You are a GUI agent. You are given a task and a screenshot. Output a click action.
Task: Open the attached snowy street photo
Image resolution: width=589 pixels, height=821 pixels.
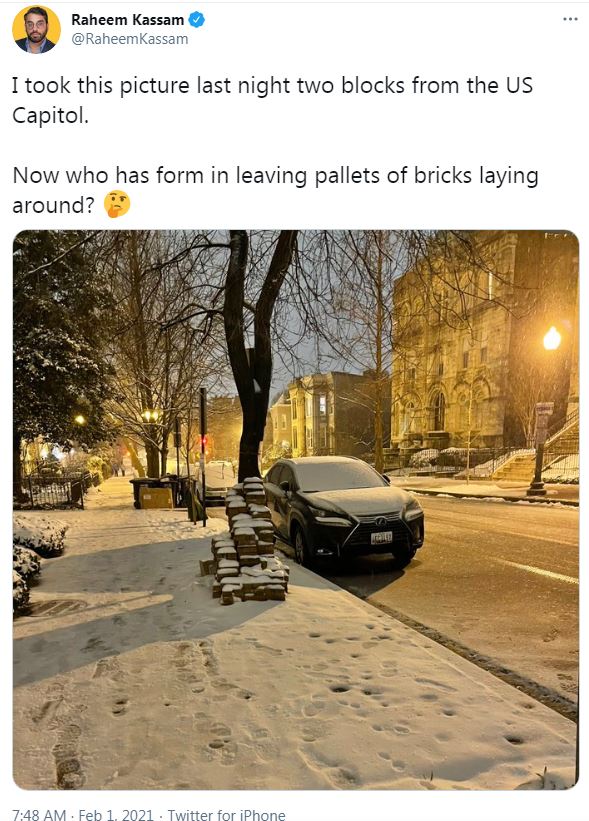[296, 509]
